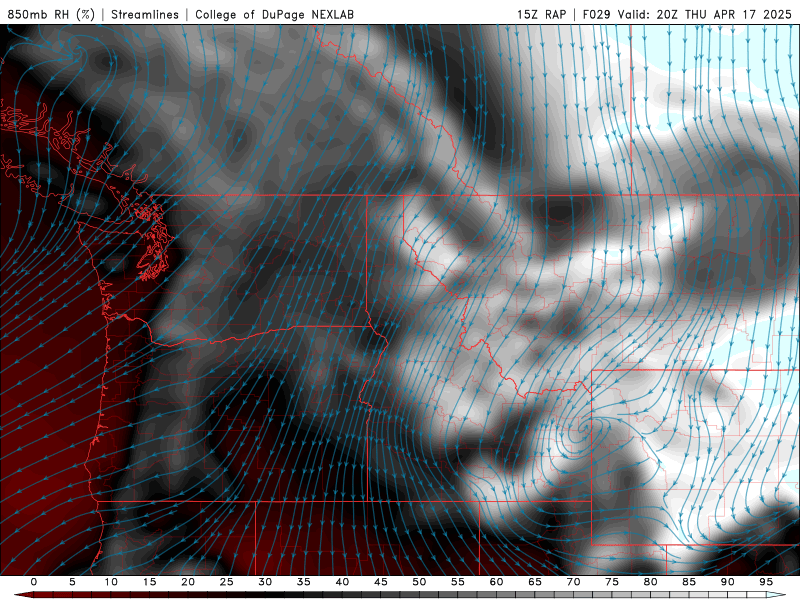Click the "40" label on color scale
The width and height of the screenshot is (800, 600).
(342, 582)
